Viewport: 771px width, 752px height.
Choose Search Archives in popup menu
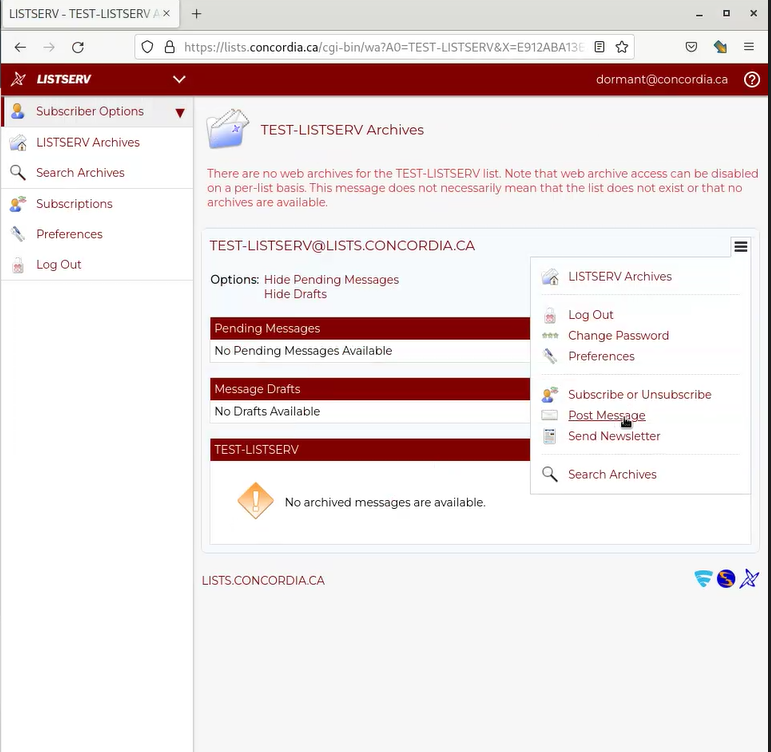(612, 474)
